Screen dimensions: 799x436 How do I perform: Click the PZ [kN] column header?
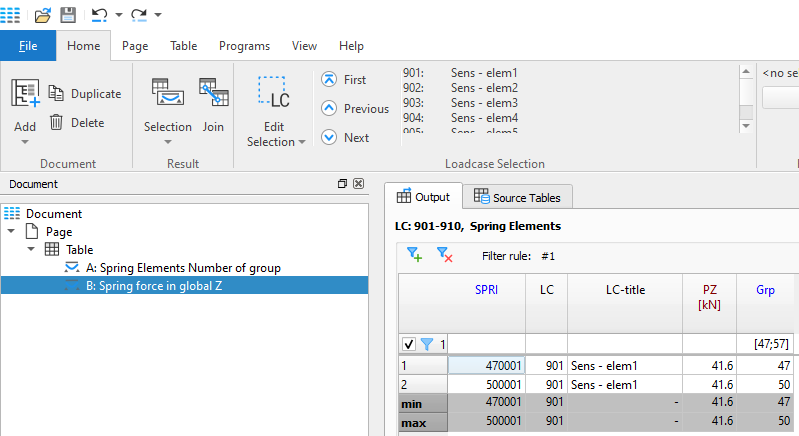(x=709, y=304)
